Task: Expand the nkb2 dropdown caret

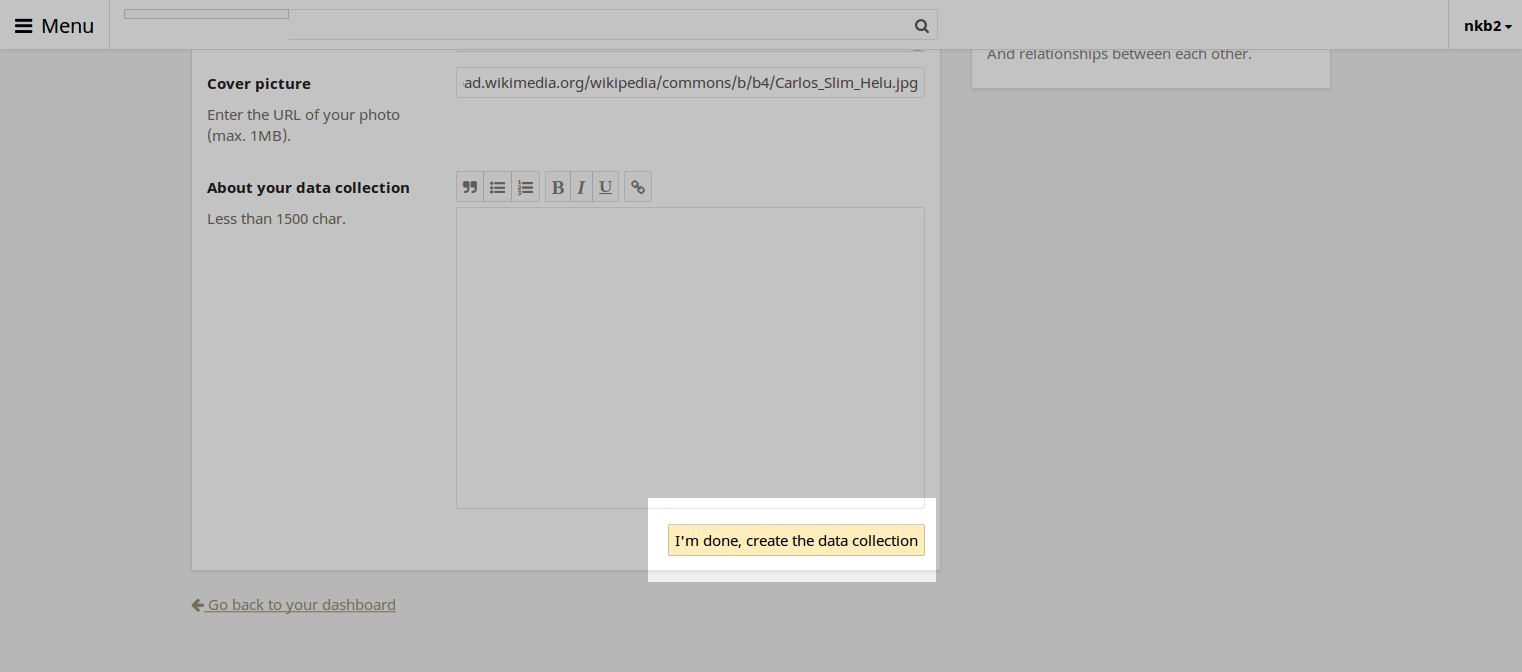Action: point(1509,26)
